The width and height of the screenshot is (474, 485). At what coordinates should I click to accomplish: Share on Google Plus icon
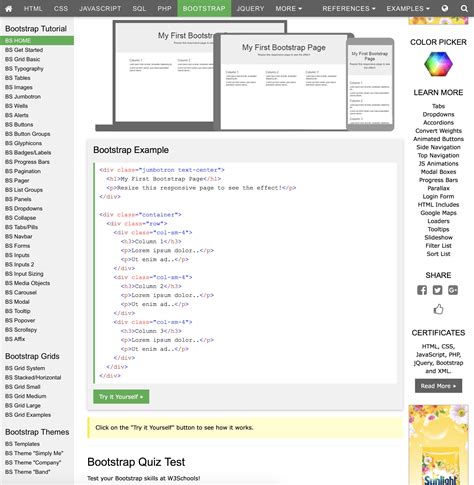(453, 290)
